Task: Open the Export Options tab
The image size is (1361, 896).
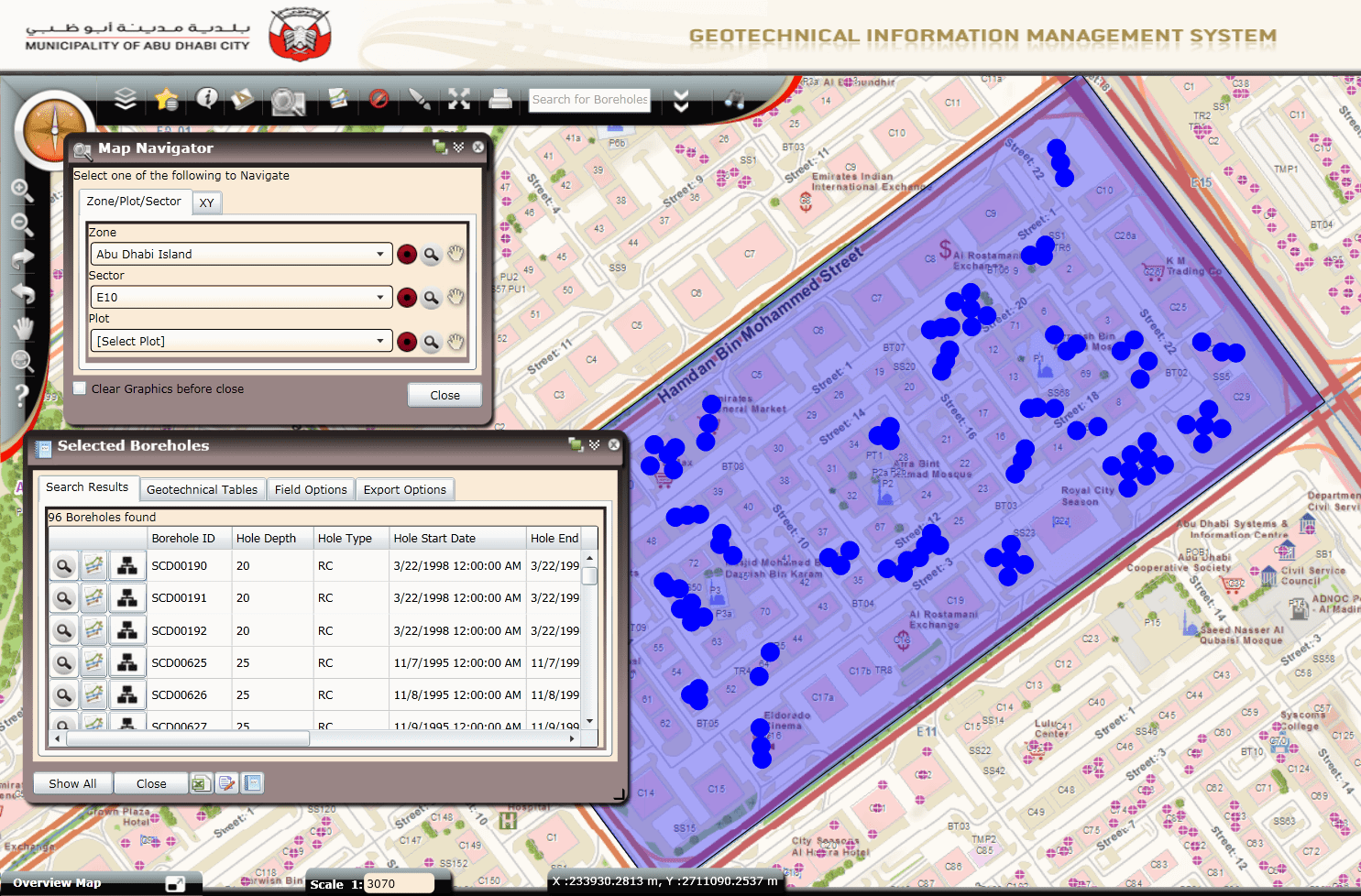Action: [404, 489]
